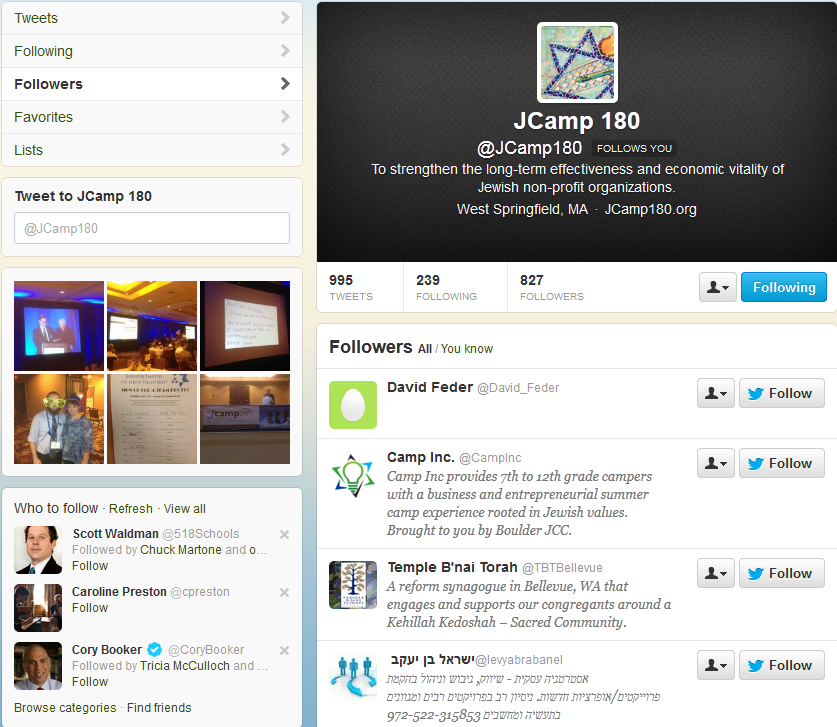Click the chevron next to Favorites
Image resolution: width=837 pixels, height=727 pixels.
tap(285, 117)
